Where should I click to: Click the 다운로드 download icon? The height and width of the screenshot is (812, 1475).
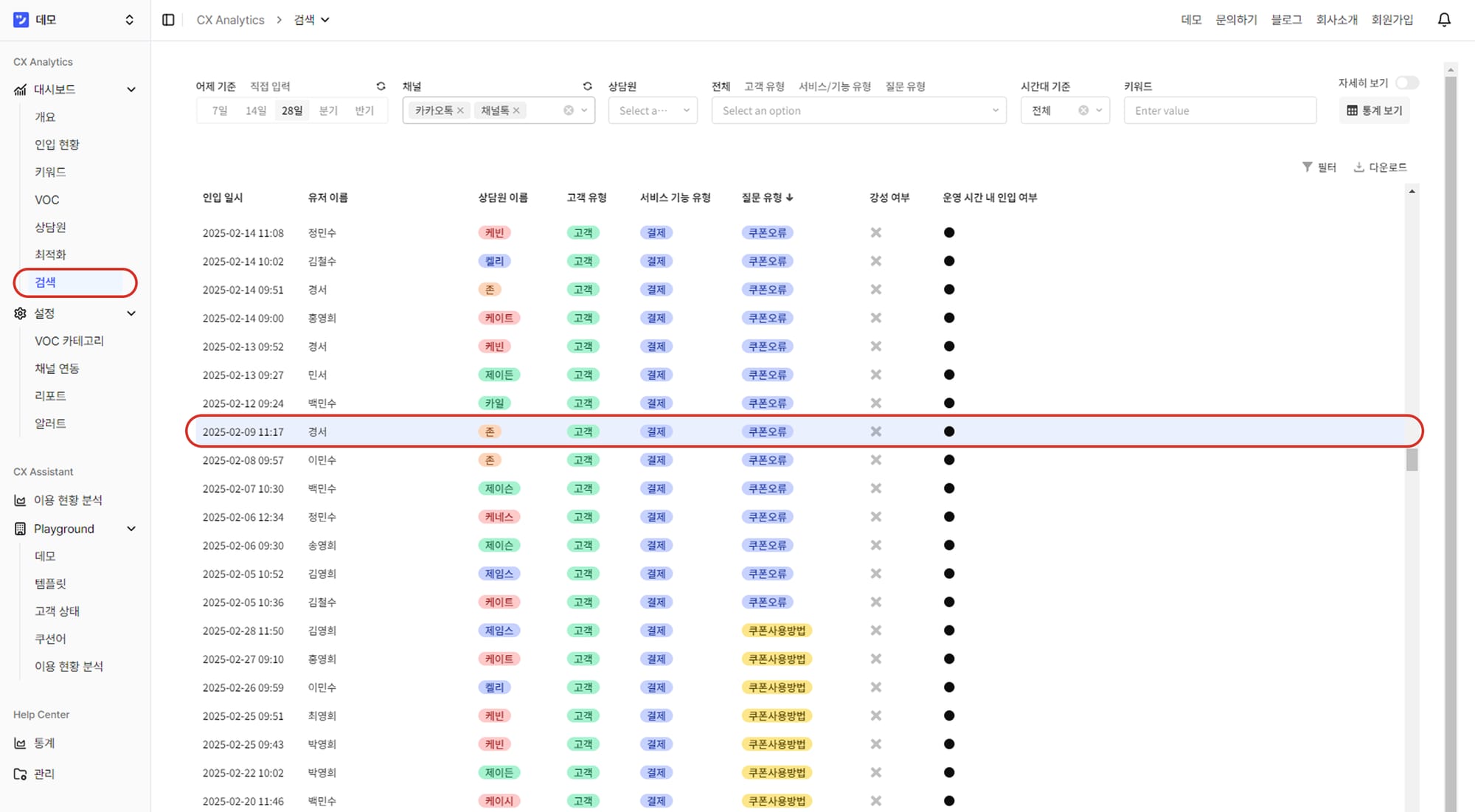[x=1358, y=167]
